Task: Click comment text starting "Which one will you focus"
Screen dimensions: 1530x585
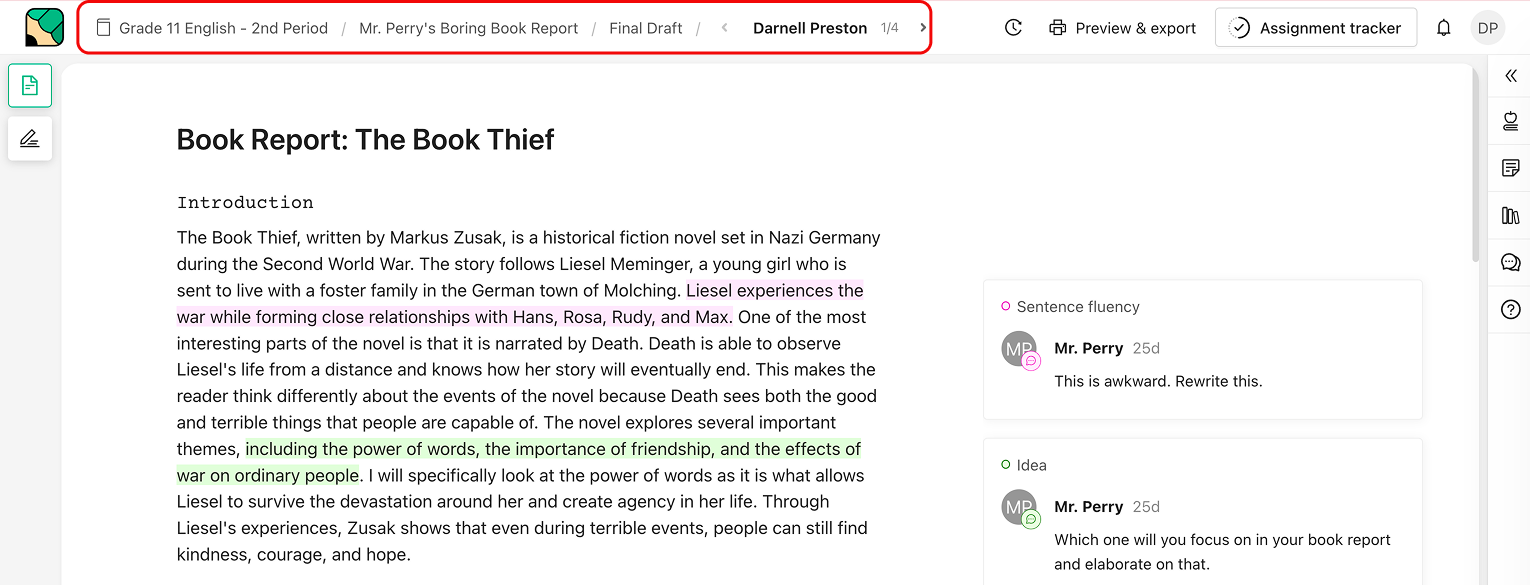Action: (1222, 552)
